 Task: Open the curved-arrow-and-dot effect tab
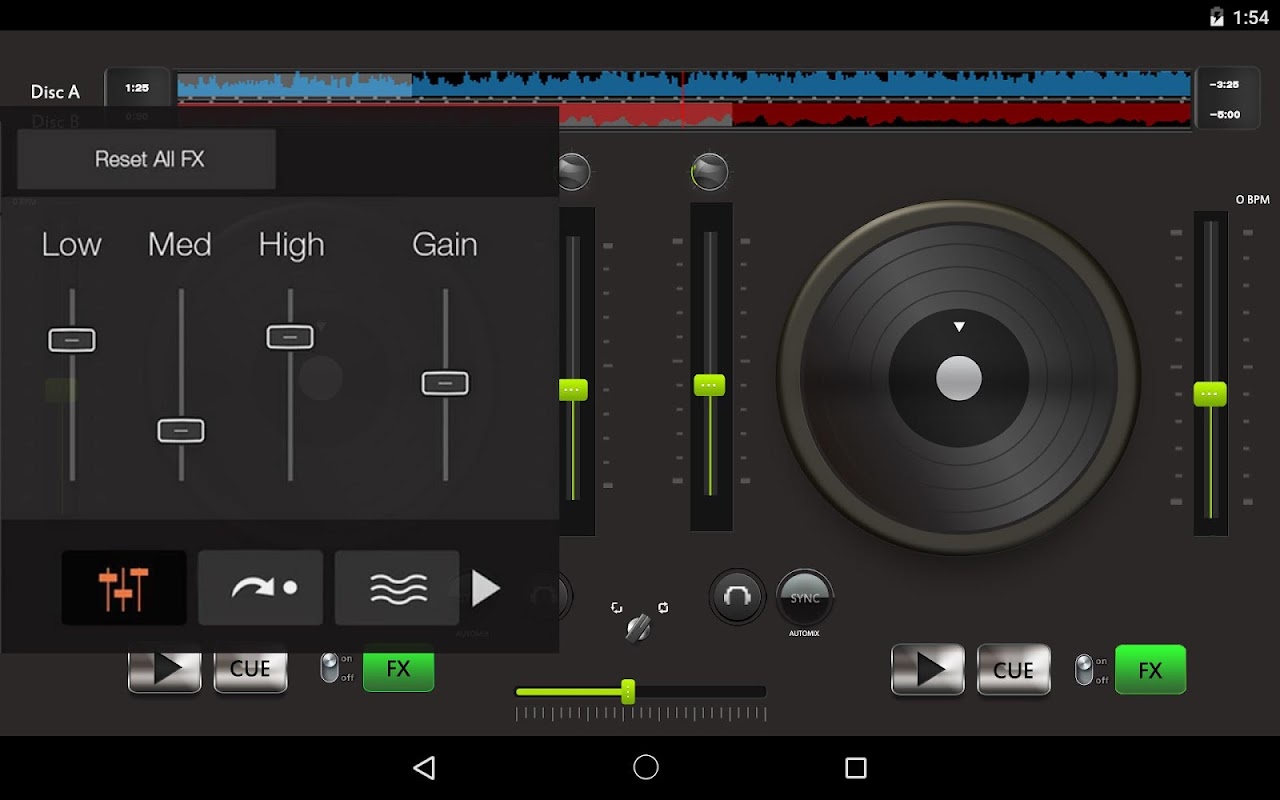pyautogui.click(x=260, y=588)
